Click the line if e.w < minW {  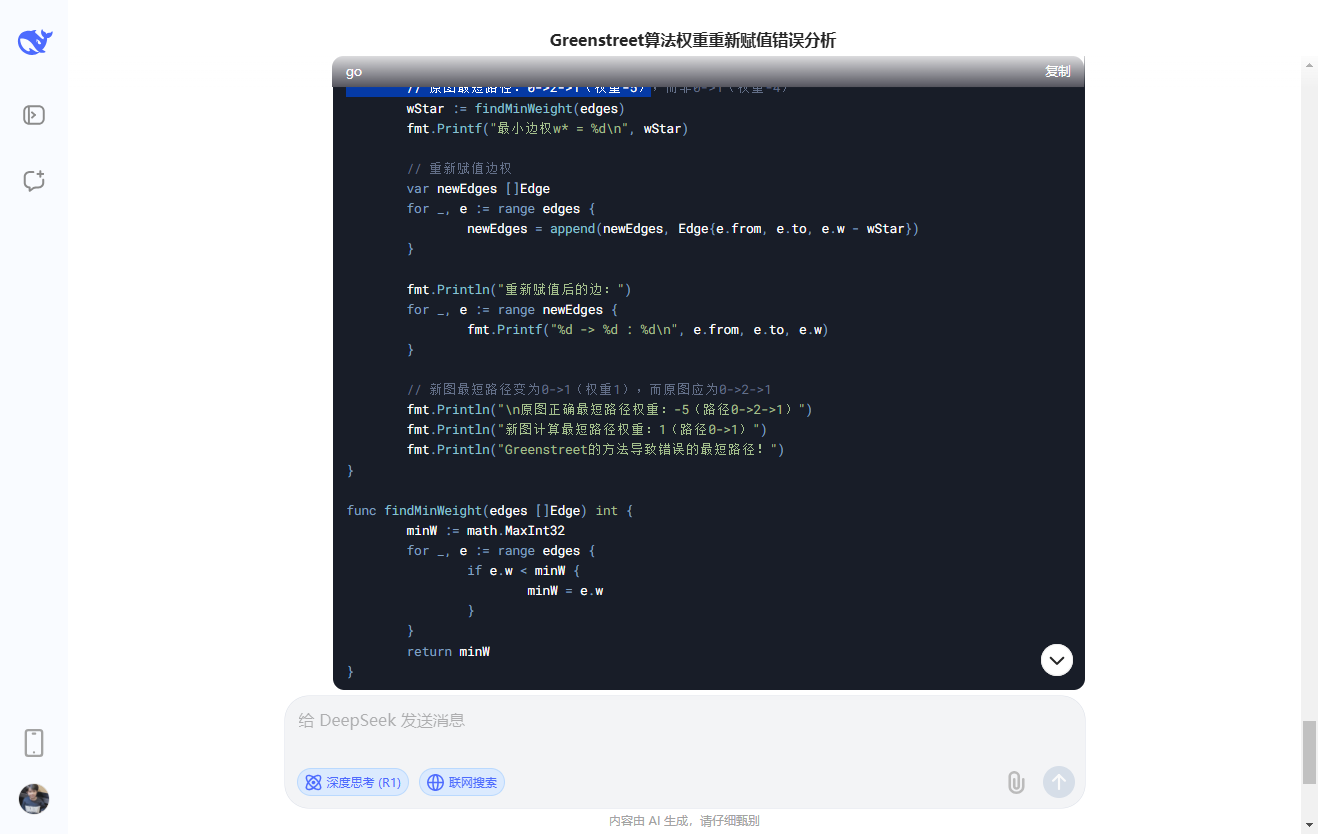[x=523, y=570]
